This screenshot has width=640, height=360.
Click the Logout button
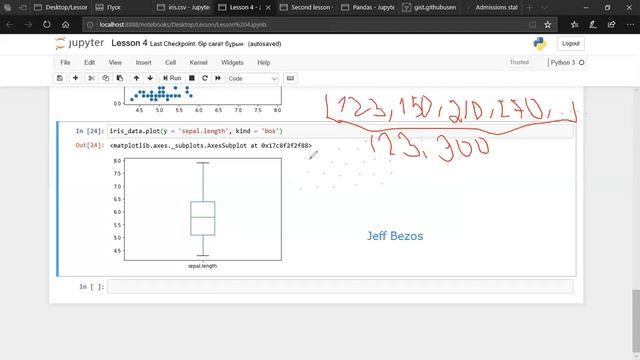tap(571, 43)
